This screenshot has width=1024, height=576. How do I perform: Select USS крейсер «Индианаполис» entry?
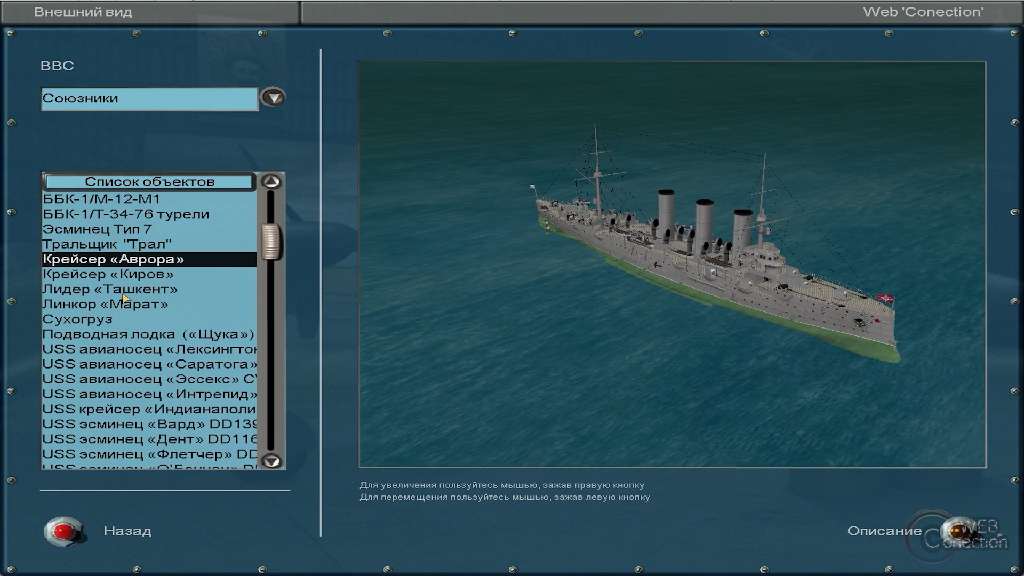coord(149,409)
